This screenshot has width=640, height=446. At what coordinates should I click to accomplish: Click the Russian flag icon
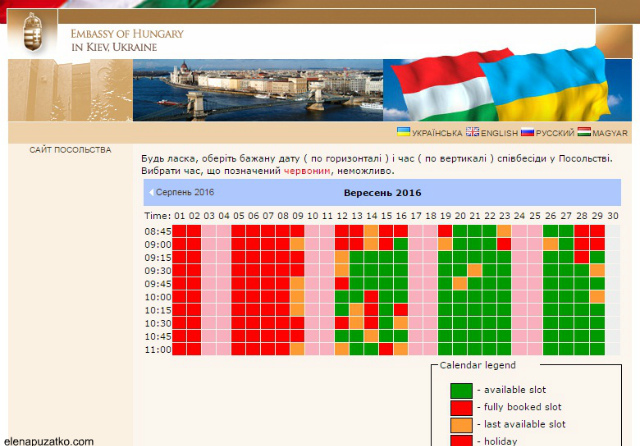tap(527, 131)
